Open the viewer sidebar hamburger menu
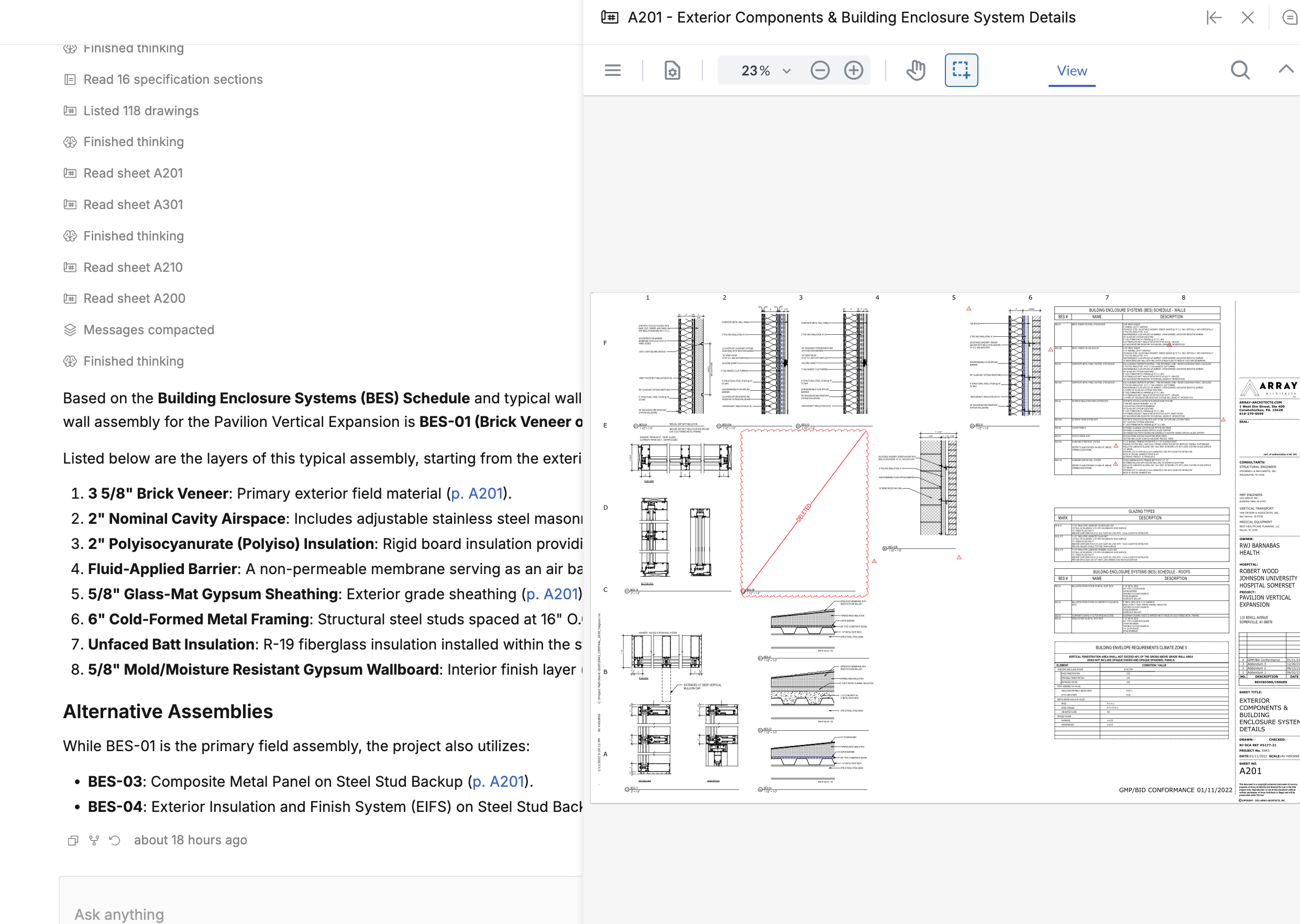This screenshot has height=924, width=1300. coord(612,71)
